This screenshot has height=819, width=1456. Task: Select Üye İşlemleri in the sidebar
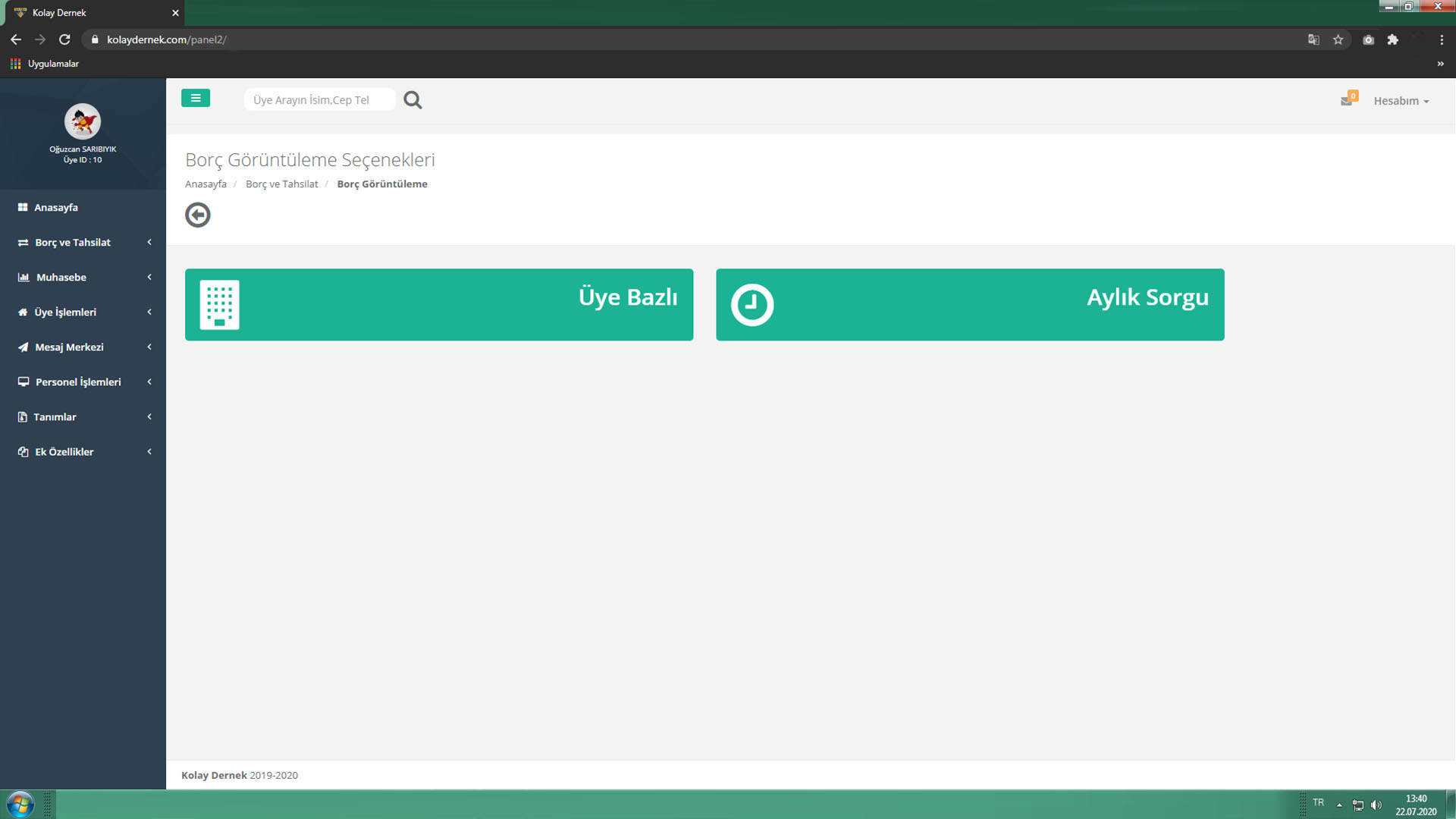coord(83,312)
